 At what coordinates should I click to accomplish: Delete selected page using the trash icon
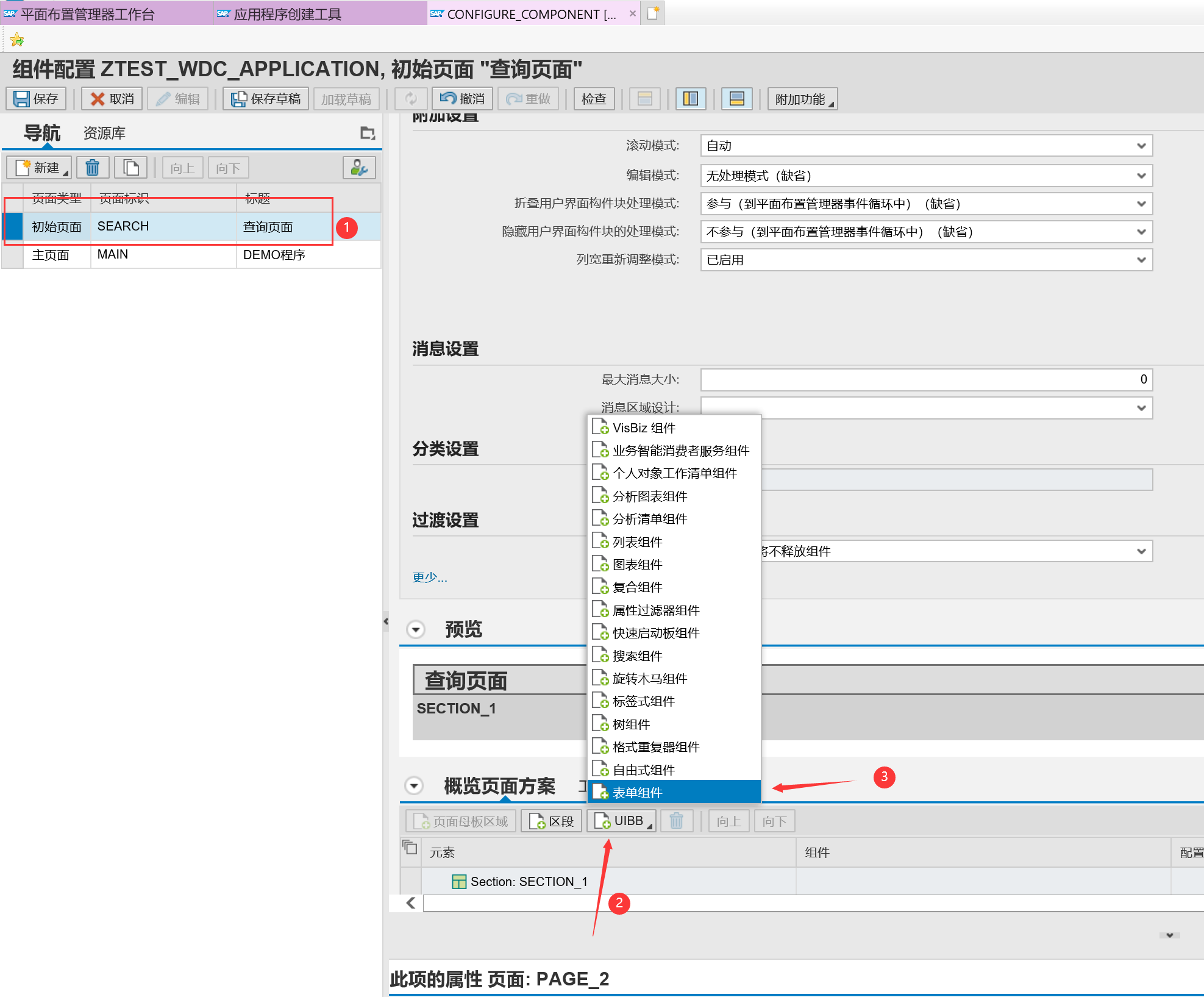93,167
